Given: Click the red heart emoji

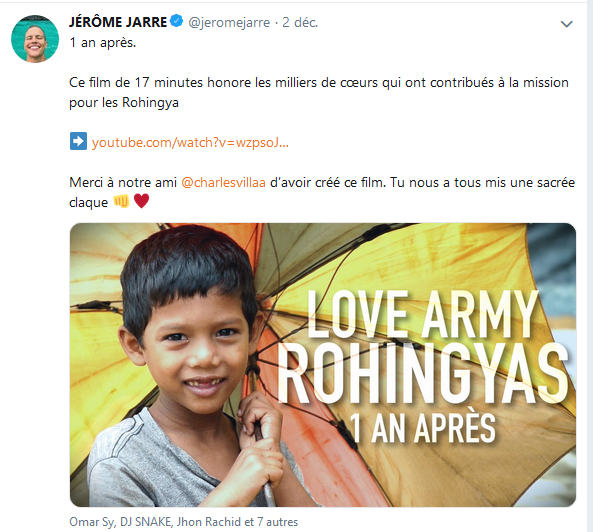Looking at the screenshot, I should 141,201.
